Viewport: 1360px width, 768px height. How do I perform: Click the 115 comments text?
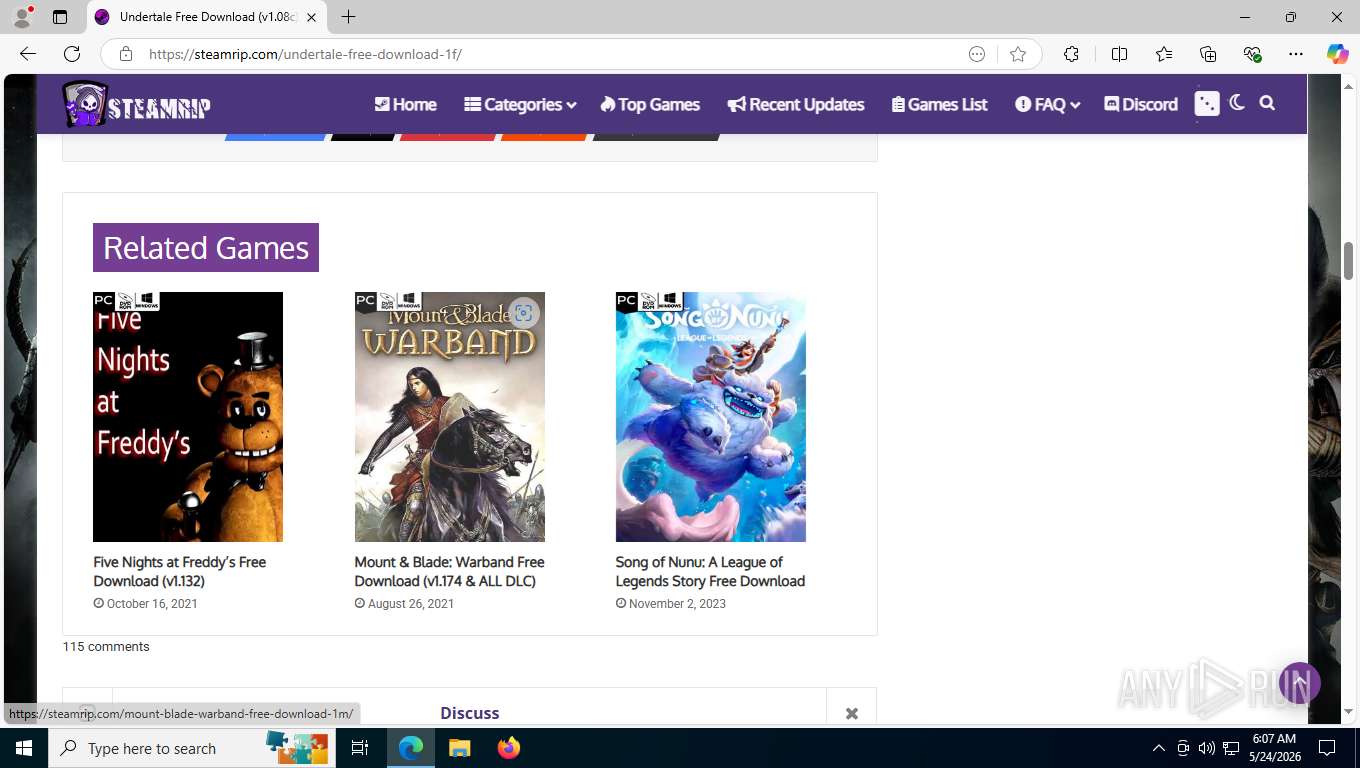tap(106, 647)
